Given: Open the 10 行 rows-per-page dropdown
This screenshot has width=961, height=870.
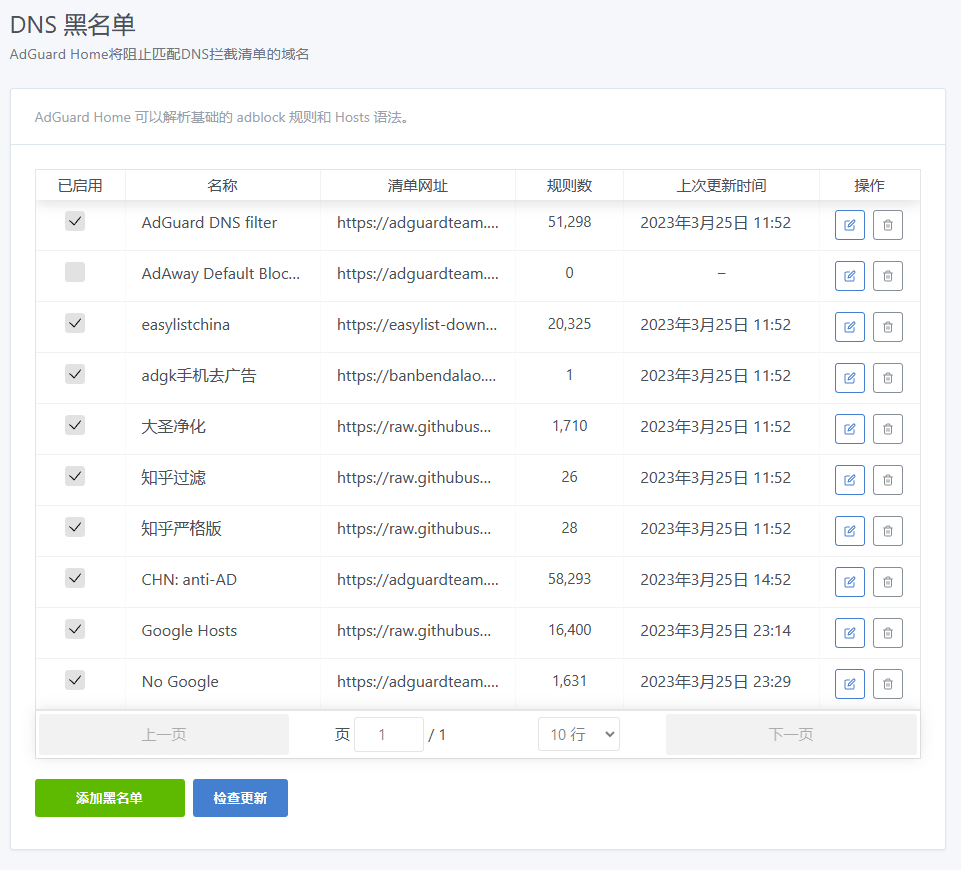Looking at the screenshot, I should click(x=578, y=735).
